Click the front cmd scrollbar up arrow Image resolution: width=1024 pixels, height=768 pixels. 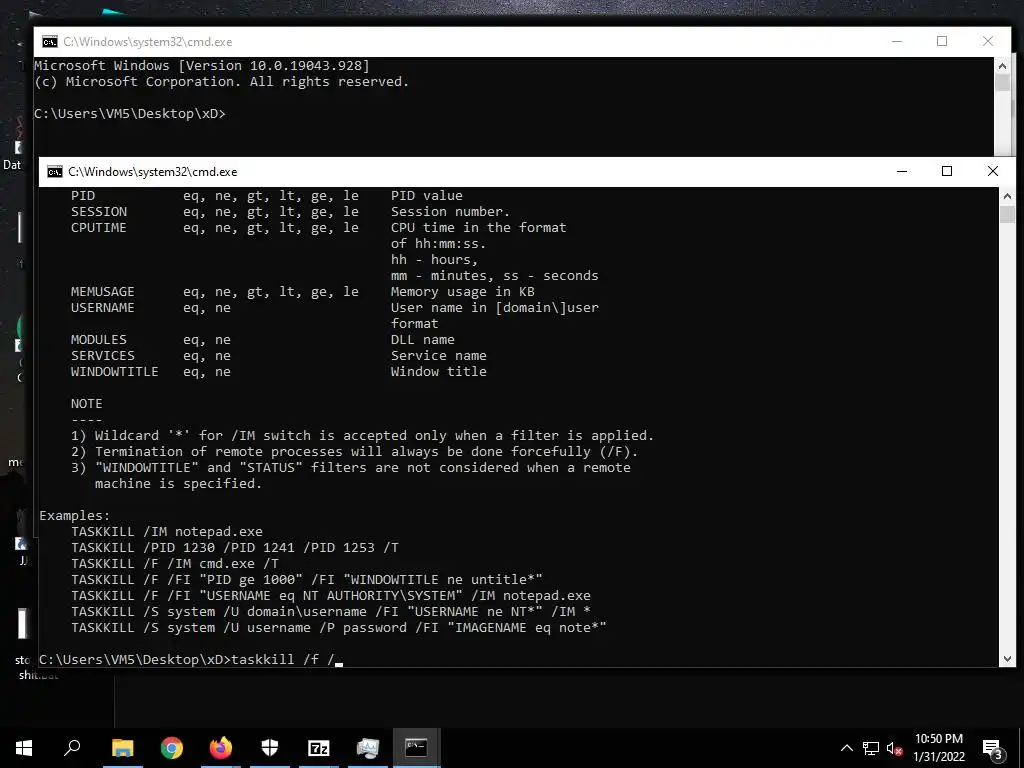(x=1007, y=195)
